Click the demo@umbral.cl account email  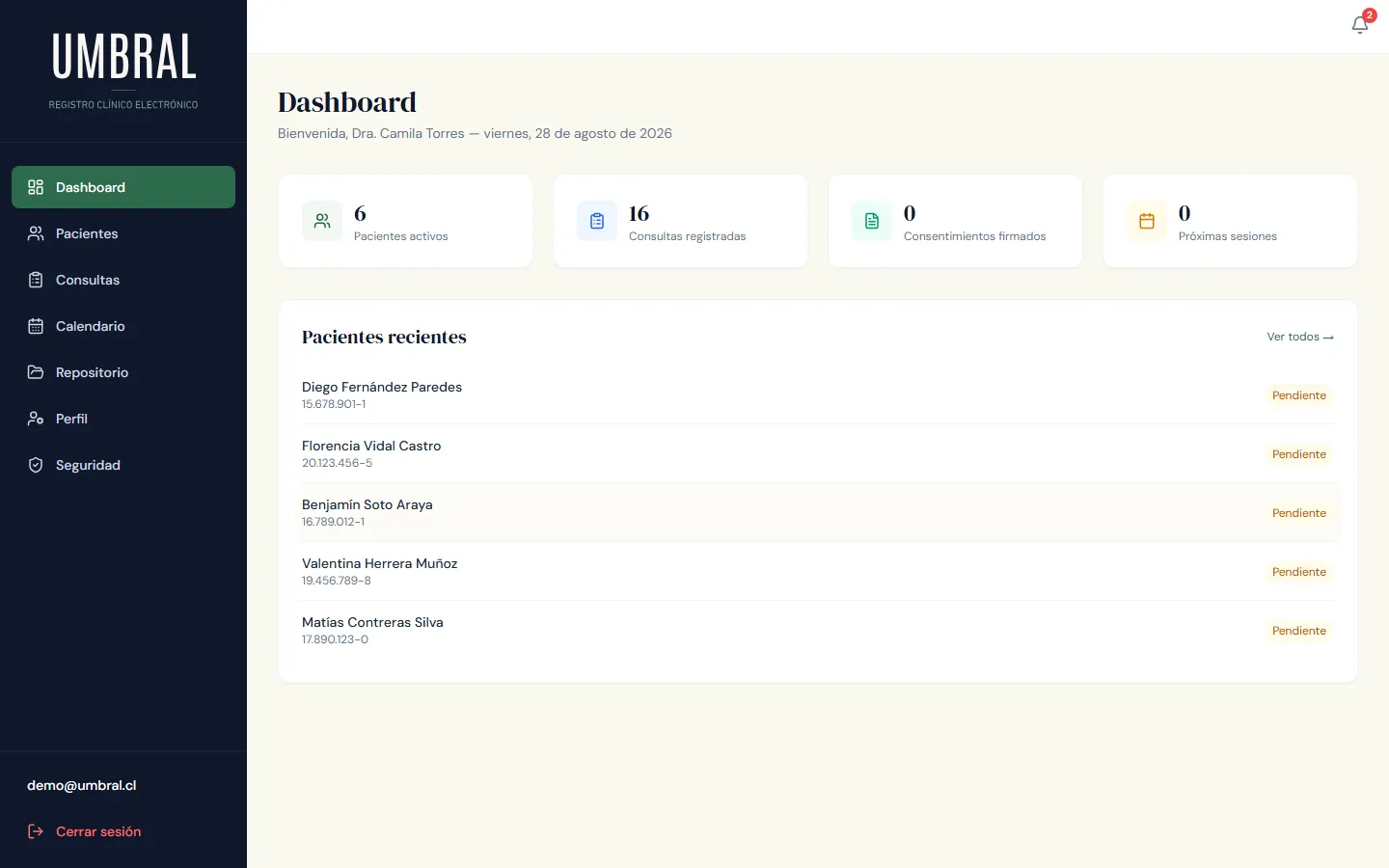click(82, 785)
